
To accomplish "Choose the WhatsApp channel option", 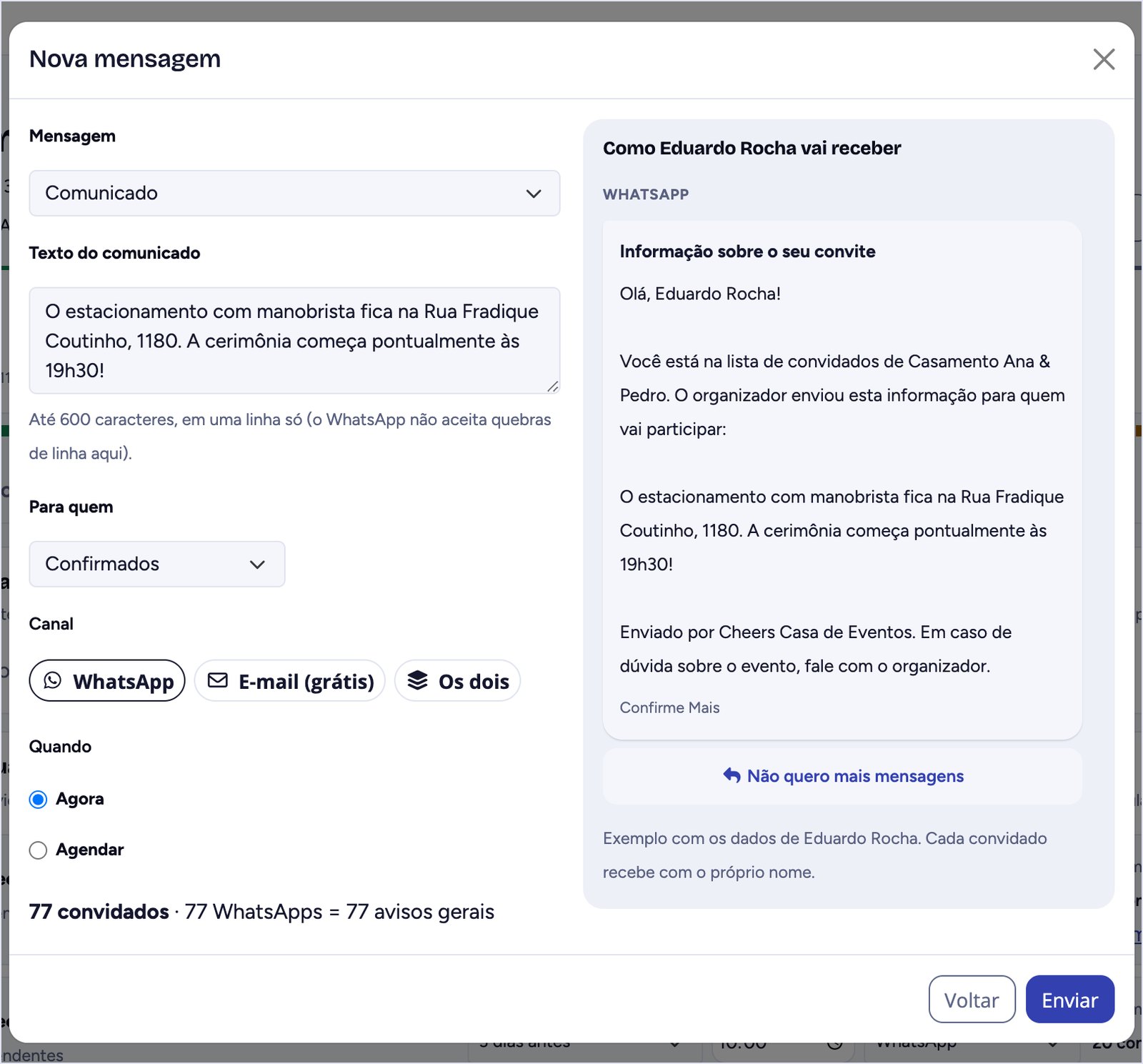I will [107, 680].
